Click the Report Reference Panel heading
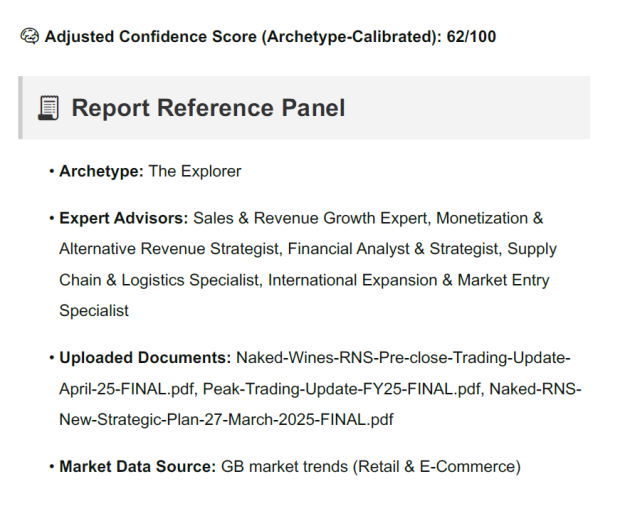 pyautogui.click(x=208, y=108)
